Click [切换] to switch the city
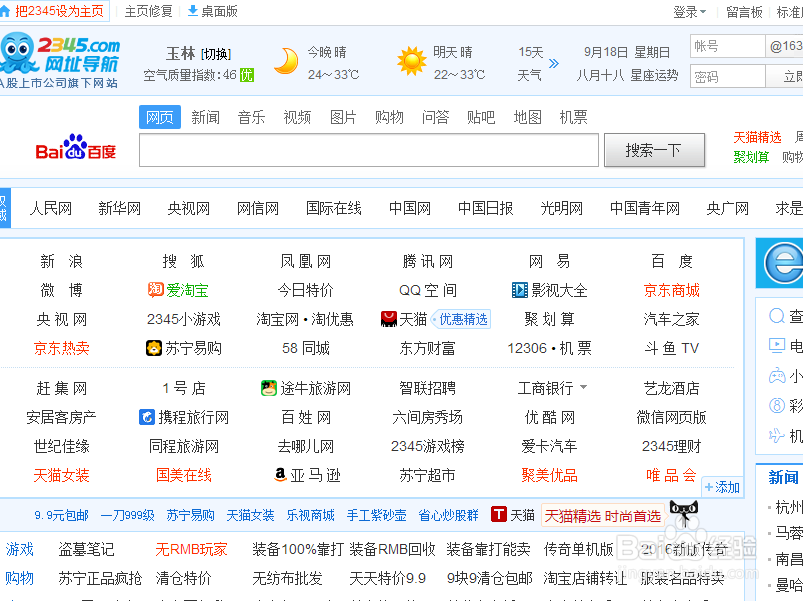Screen dimensions: 803x601 216,54
